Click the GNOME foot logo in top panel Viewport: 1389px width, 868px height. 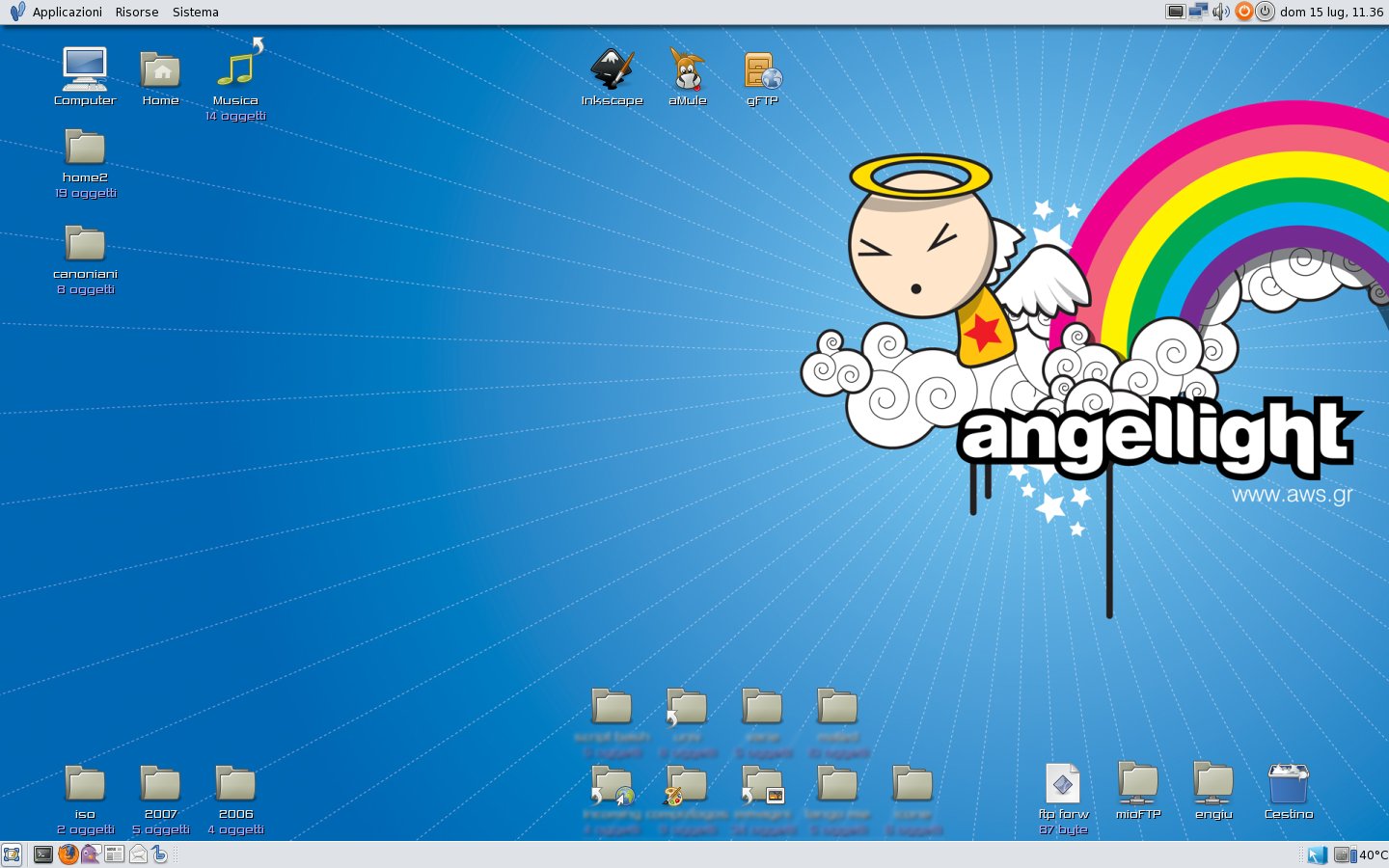coord(17,12)
